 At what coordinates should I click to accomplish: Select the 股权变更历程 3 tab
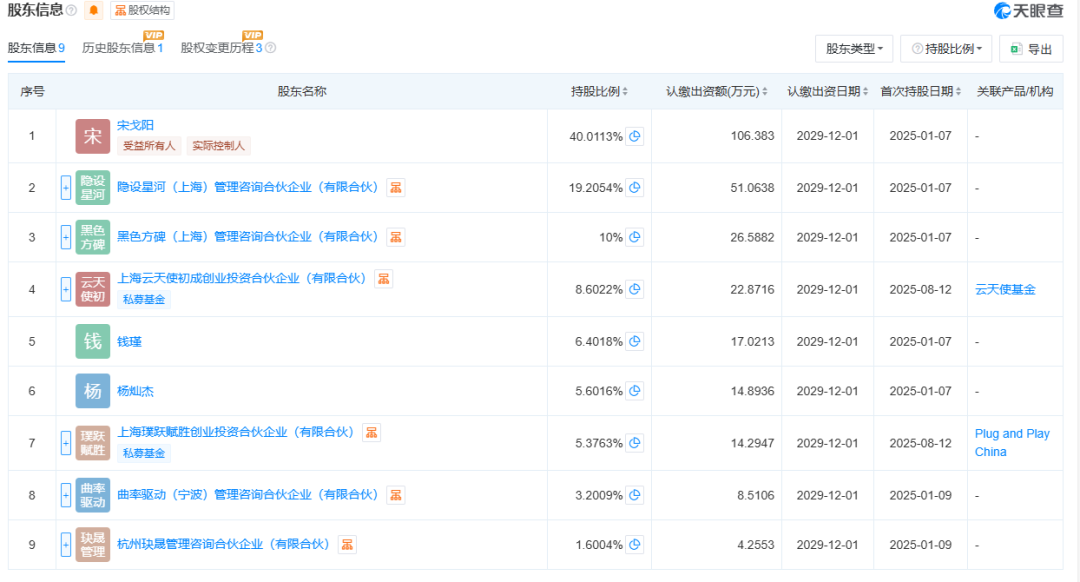pos(221,48)
